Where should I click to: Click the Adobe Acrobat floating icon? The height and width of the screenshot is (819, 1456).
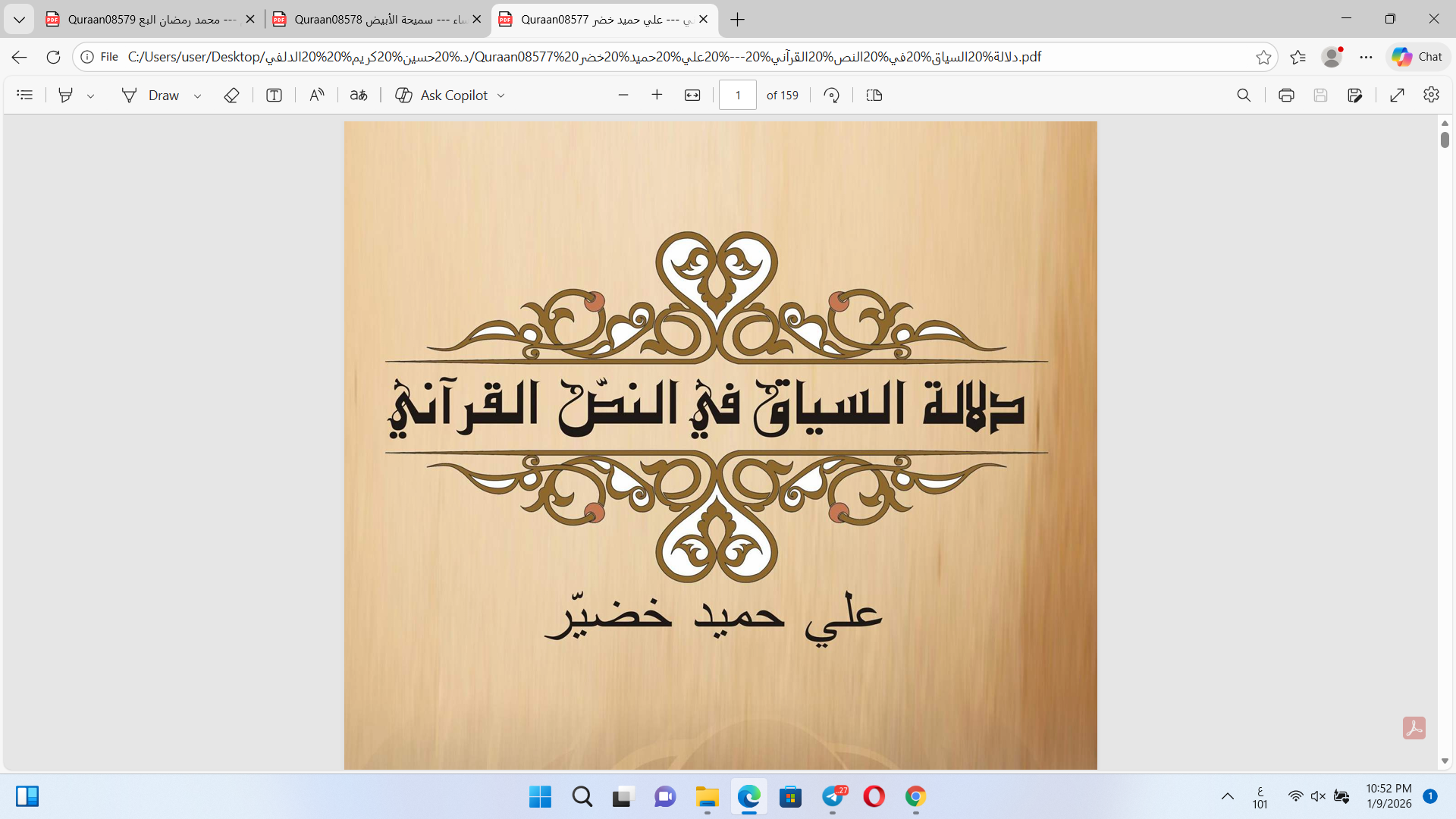(x=1414, y=728)
